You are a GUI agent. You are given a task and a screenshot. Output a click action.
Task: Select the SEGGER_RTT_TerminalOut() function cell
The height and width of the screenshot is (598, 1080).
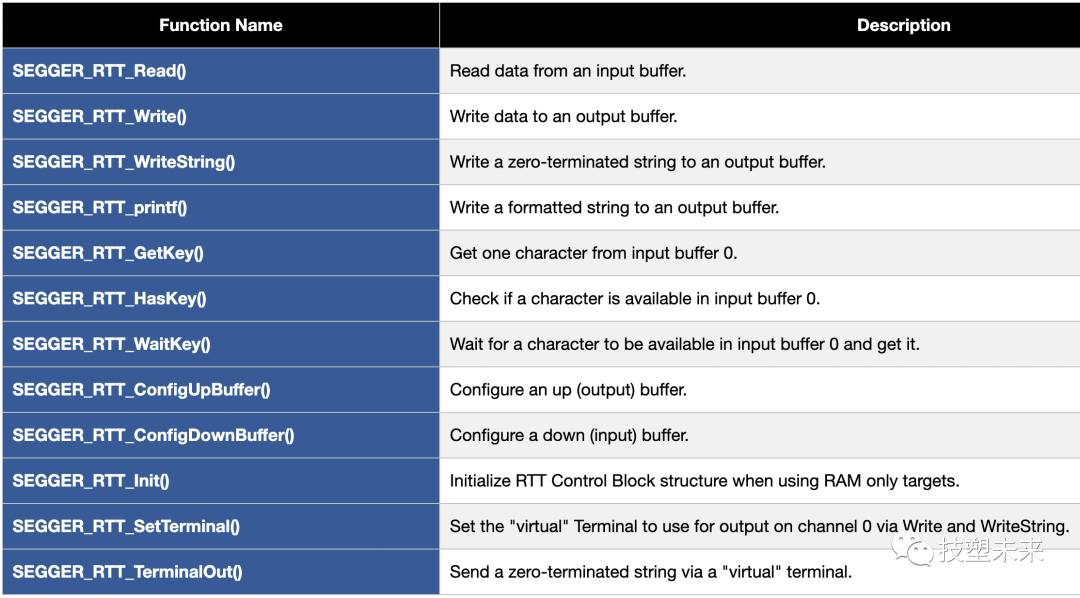click(221, 571)
